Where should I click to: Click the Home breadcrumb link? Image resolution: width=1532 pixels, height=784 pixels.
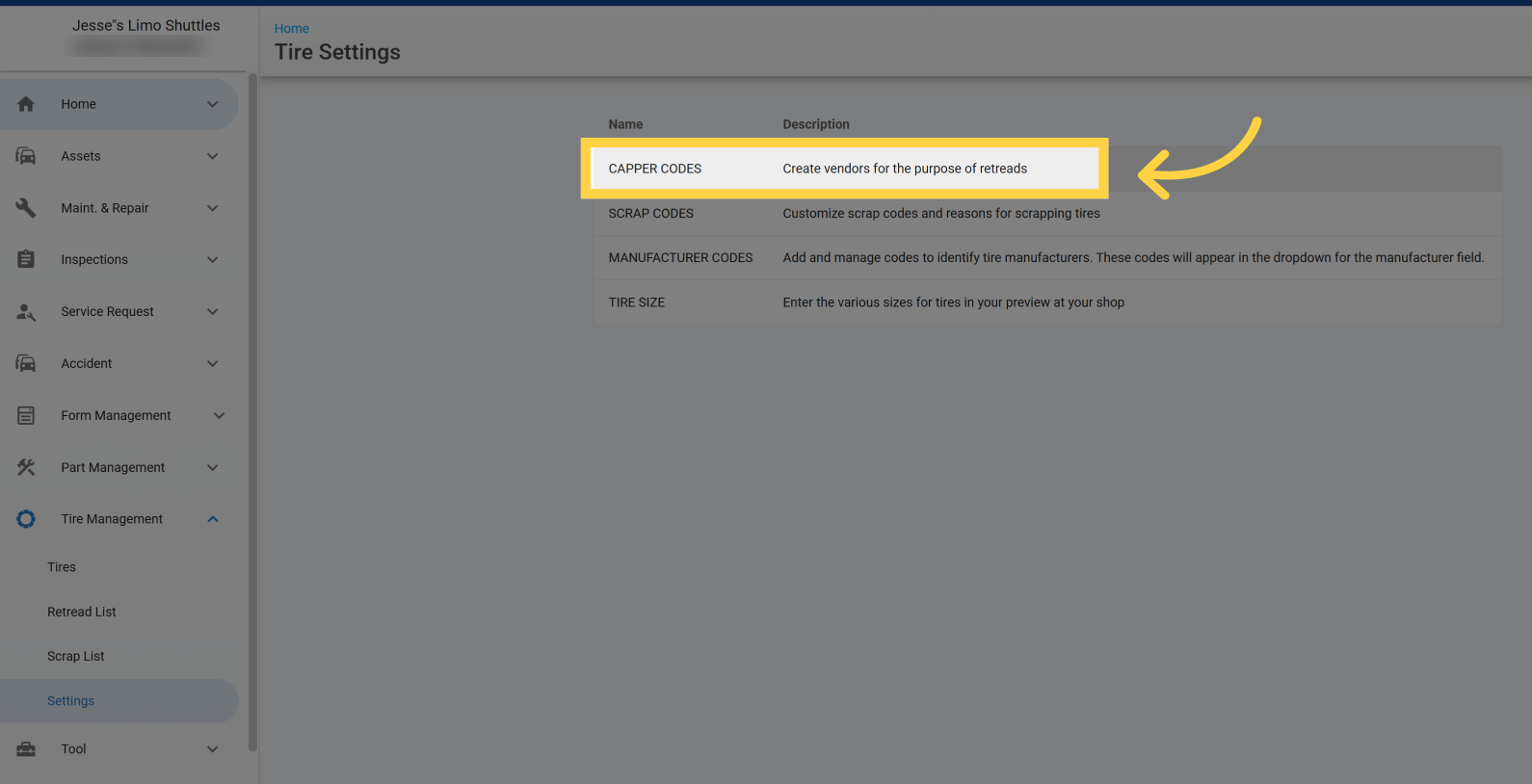click(x=292, y=29)
